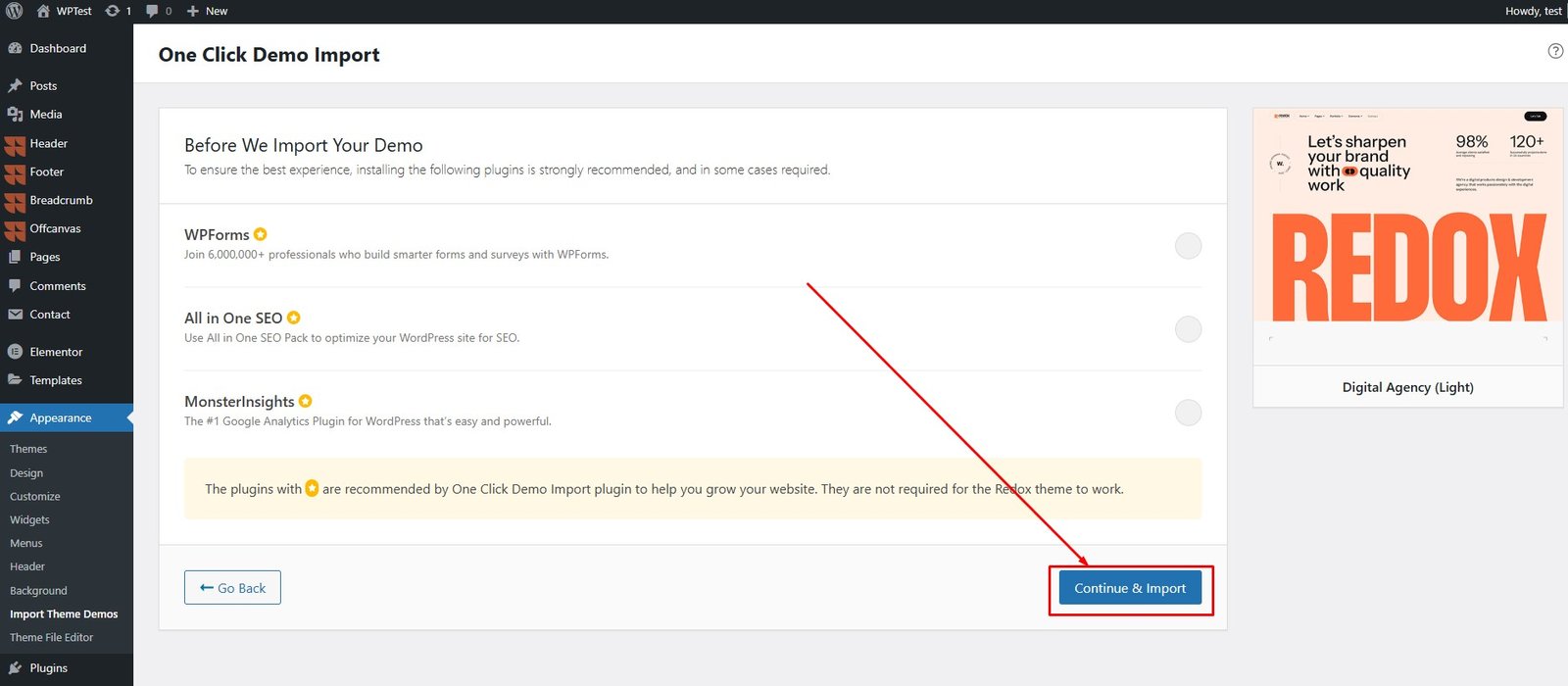This screenshot has height=686, width=1568.
Task: Click the Contact envelope icon
Action: click(15, 315)
